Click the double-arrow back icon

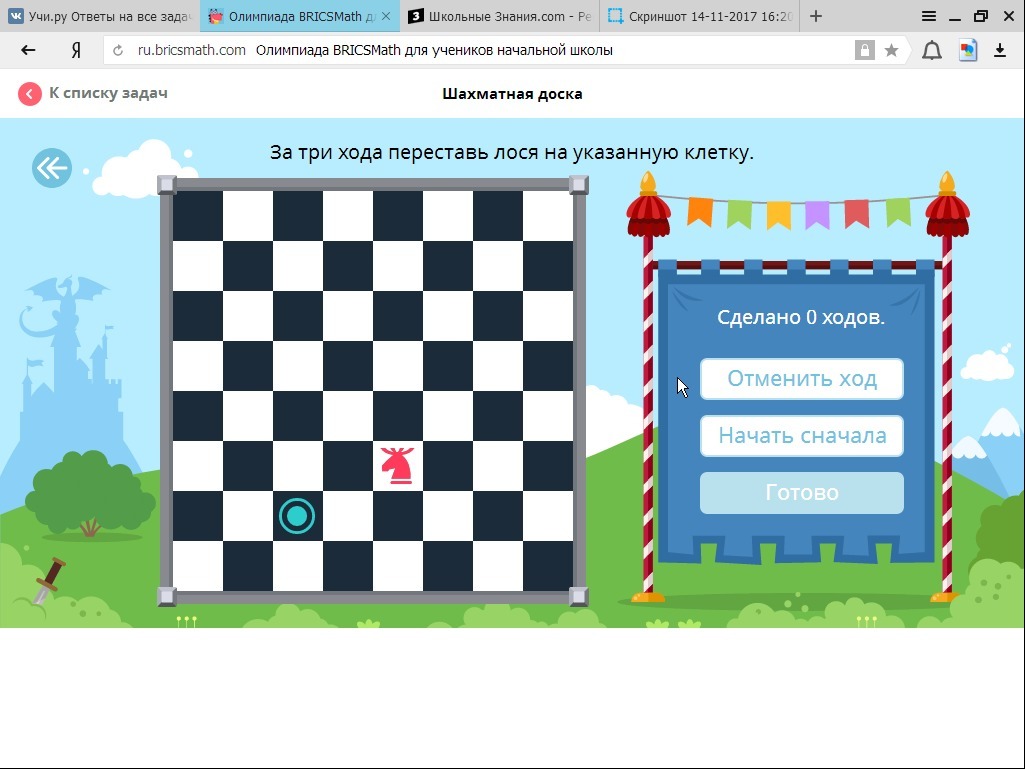[x=52, y=168]
